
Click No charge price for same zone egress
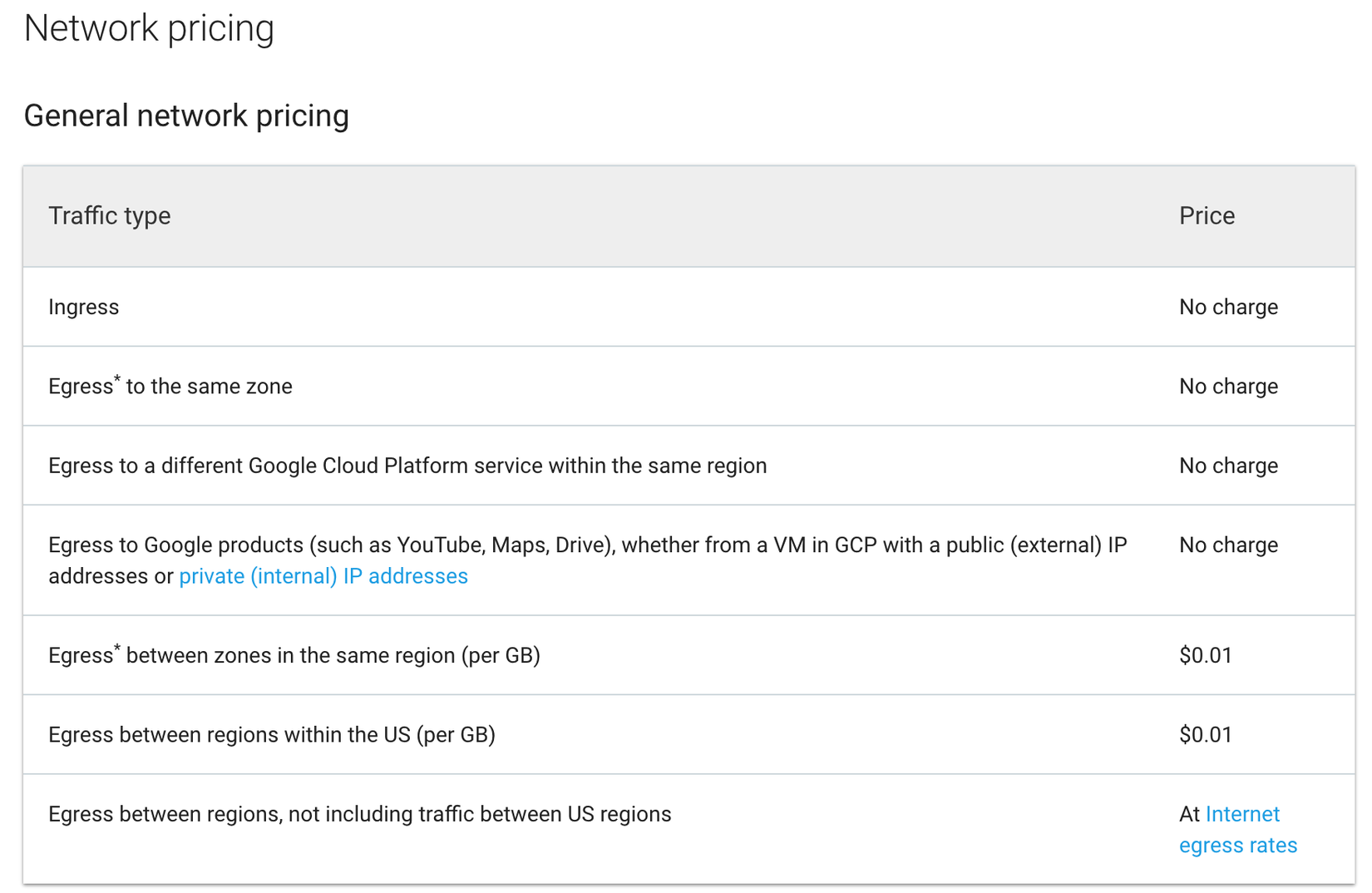(x=1228, y=387)
